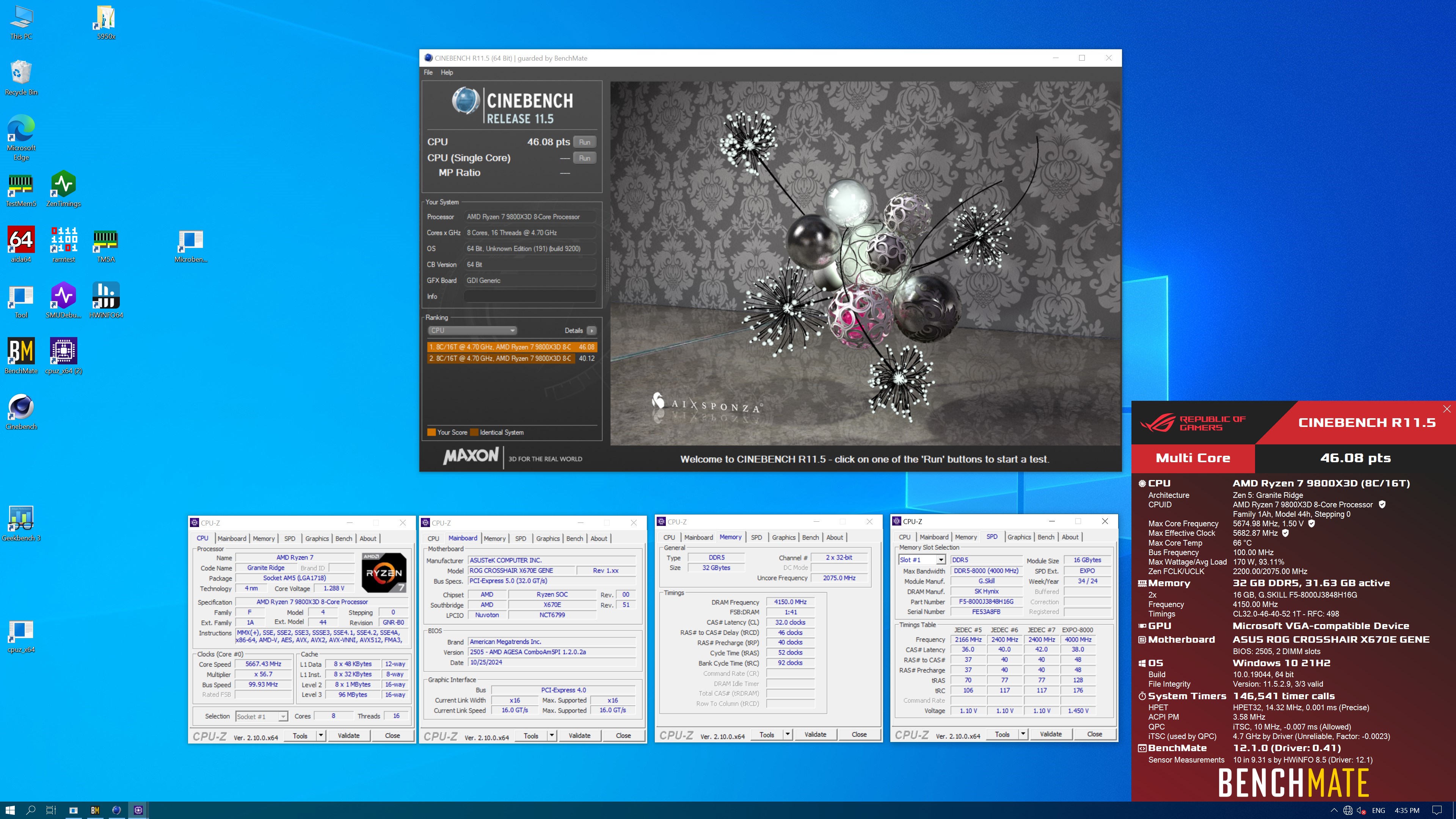Click the ranking Details arrow button

tap(591, 331)
